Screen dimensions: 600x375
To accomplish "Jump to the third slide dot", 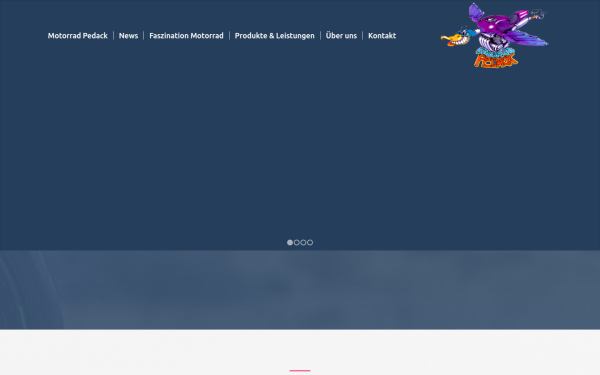I will pyautogui.click(x=303, y=243).
